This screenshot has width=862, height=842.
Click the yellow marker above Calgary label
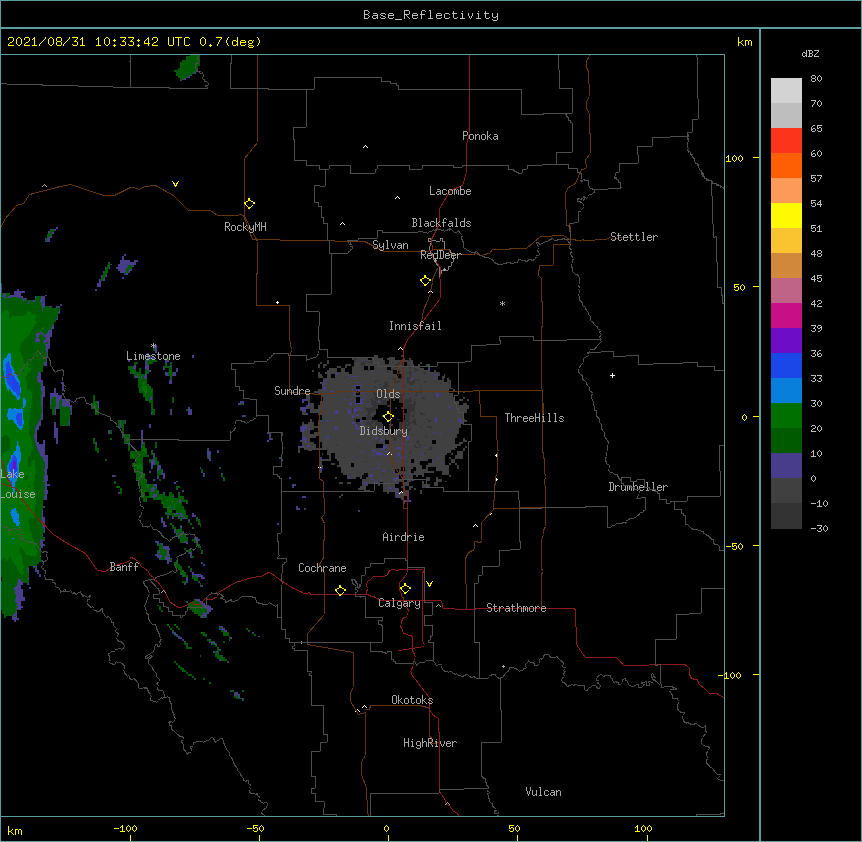[405, 589]
